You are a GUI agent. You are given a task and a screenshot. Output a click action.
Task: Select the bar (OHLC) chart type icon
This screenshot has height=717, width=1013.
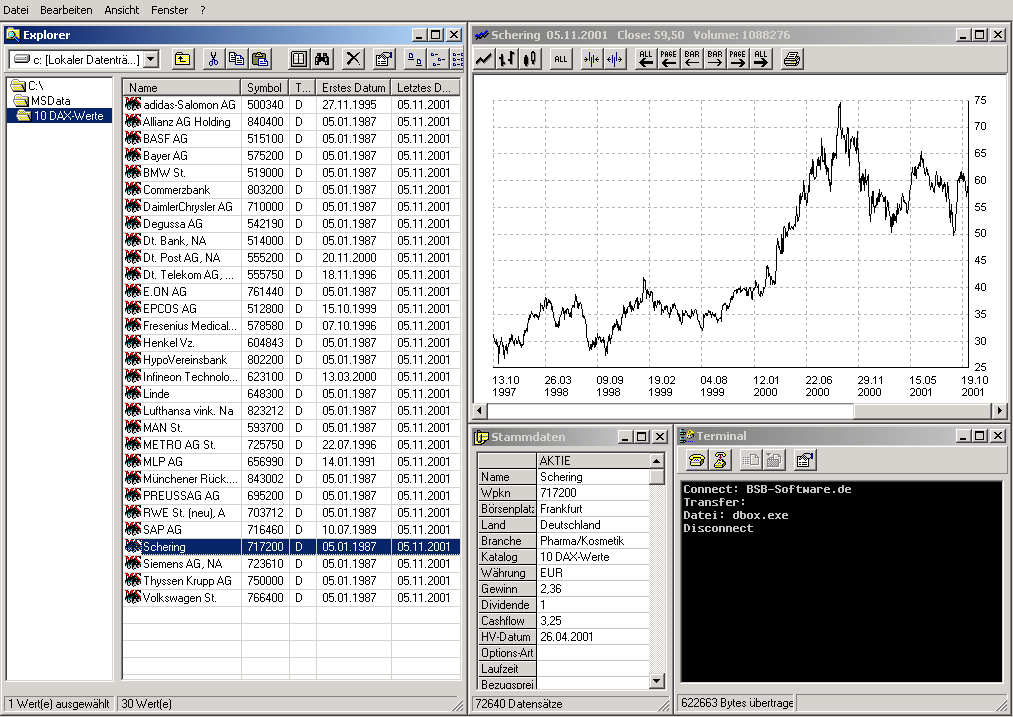pyautogui.click(x=506, y=59)
